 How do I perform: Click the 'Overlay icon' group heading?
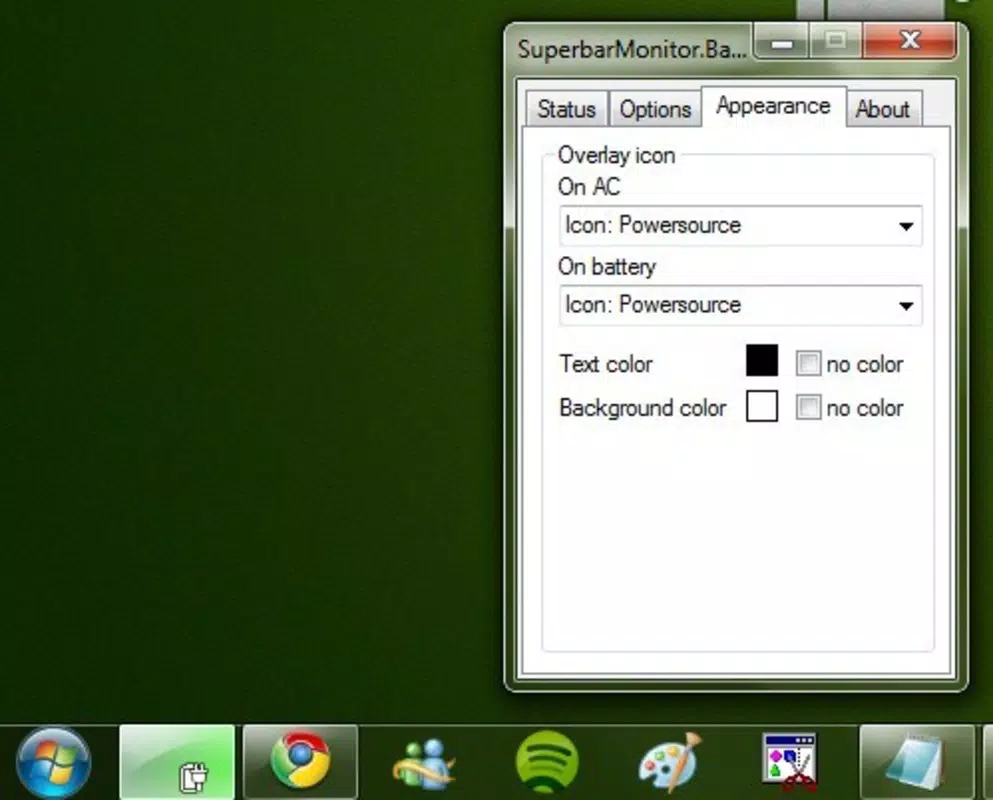[x=616, y=155]
